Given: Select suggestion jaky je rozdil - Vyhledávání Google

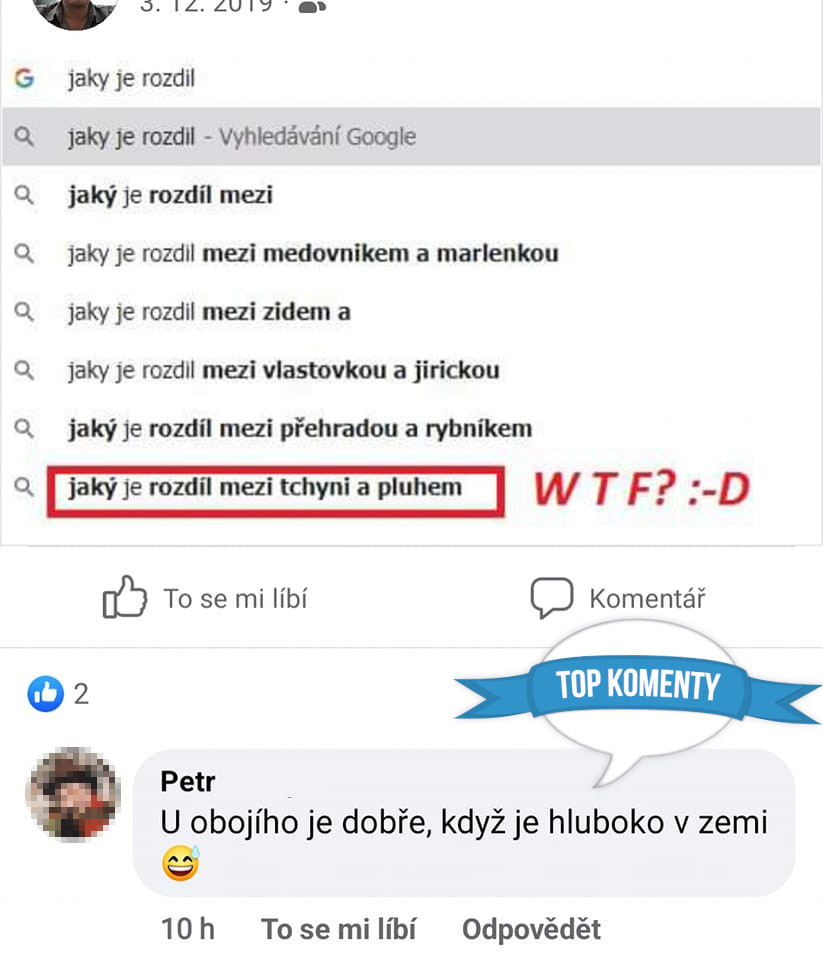Looking at the screenshot, I should click(412, 137).
